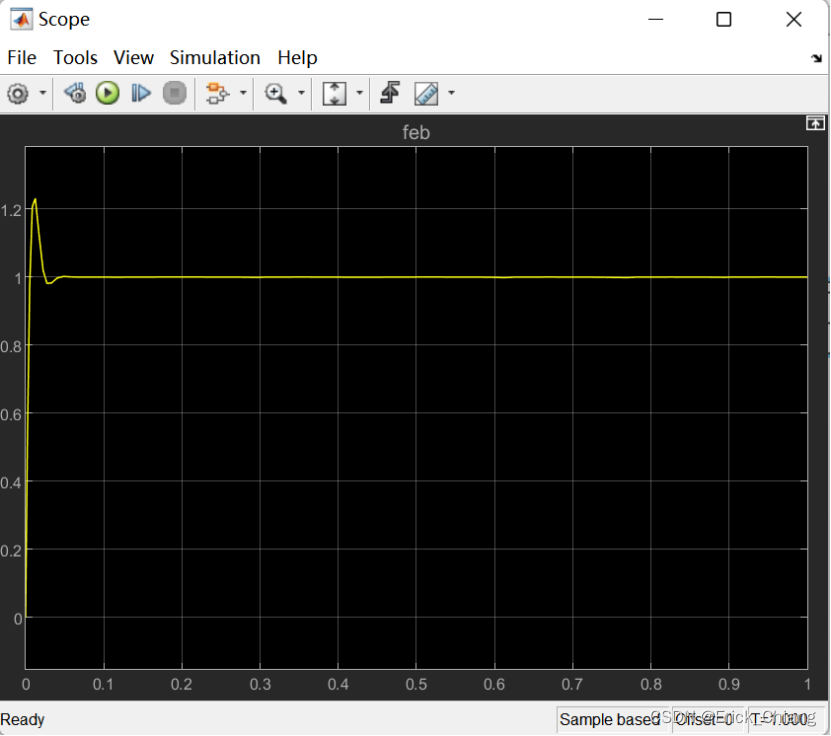The height and width of the screenshot is (736, 831).
Task: Click the 0.5 x-axis tick label
Action: 416,685
